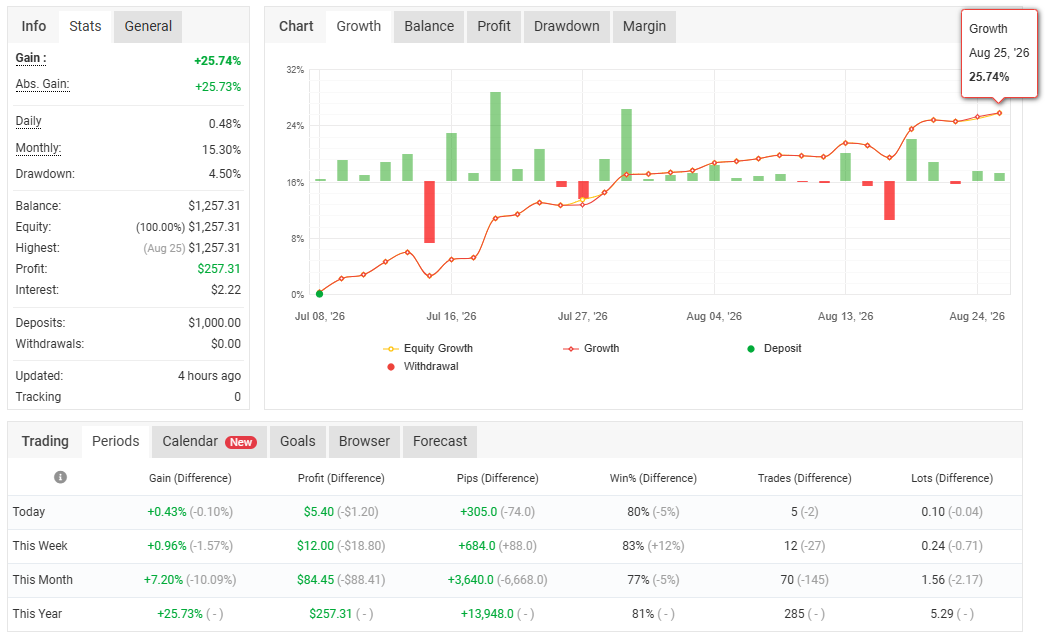Screen dimensions: 1045x639
Task: Click the last growth point on Aug 25
Action: (999, 113)
